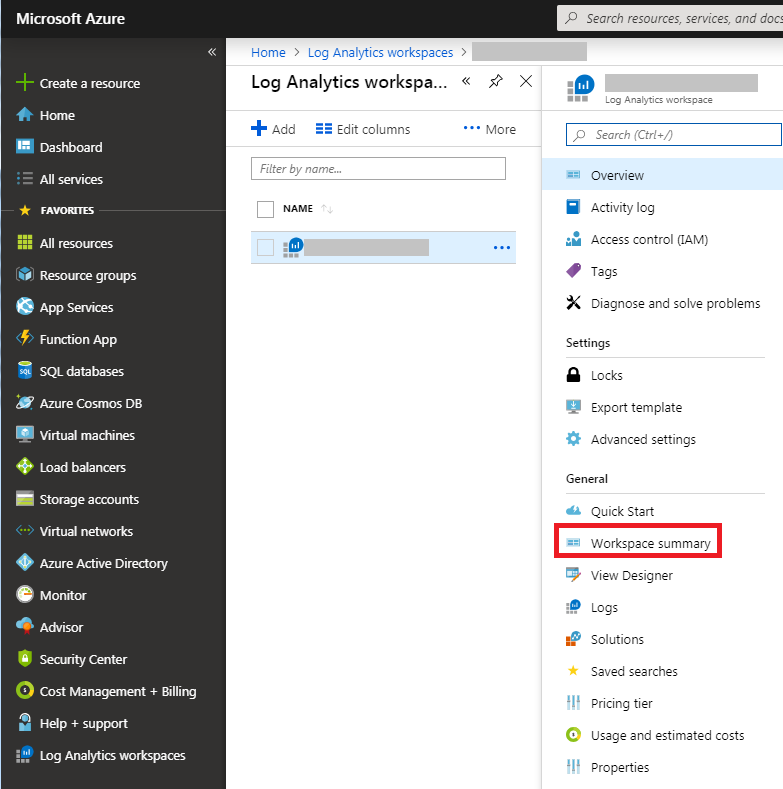
Task: Sort the list by the NAME column arrows
Action: tap(327, 209)
